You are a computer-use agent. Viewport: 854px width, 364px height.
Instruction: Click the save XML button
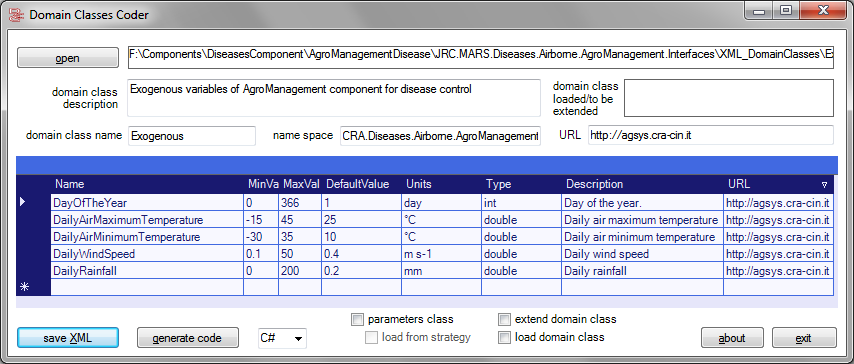(68, 338)
